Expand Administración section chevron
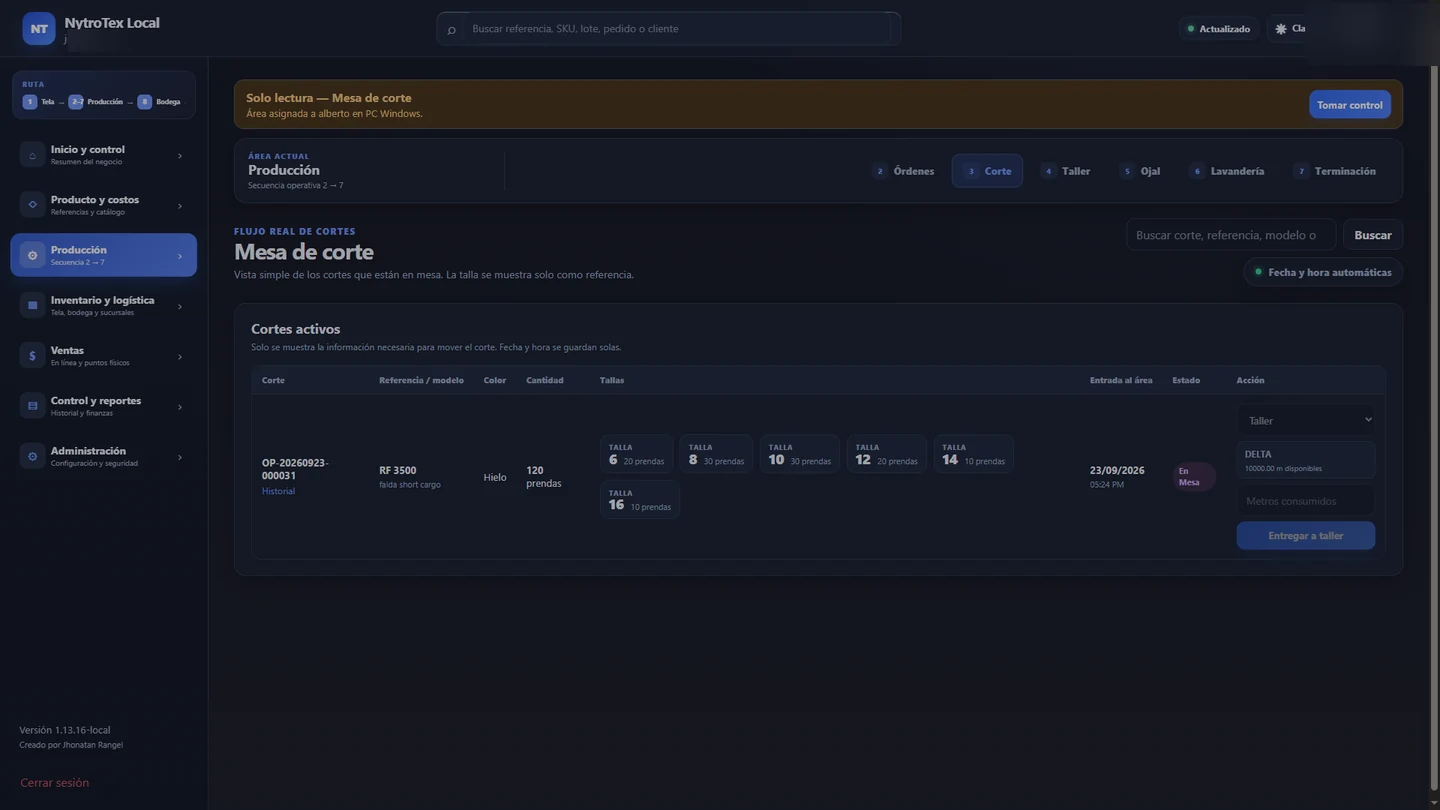The height and width of the screenshot is (810, 1440). [x=180, y=457]
